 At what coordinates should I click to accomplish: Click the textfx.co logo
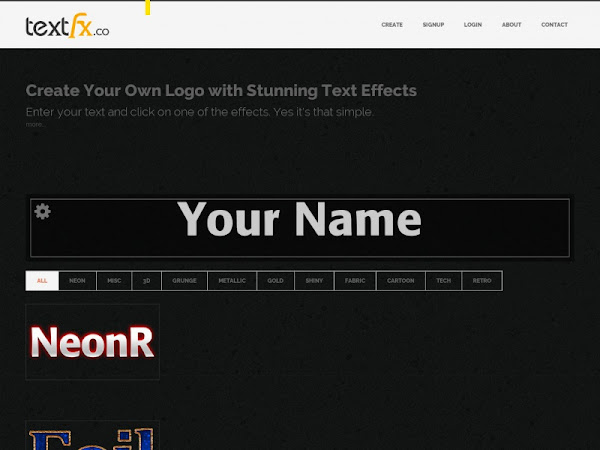[67, 26]
